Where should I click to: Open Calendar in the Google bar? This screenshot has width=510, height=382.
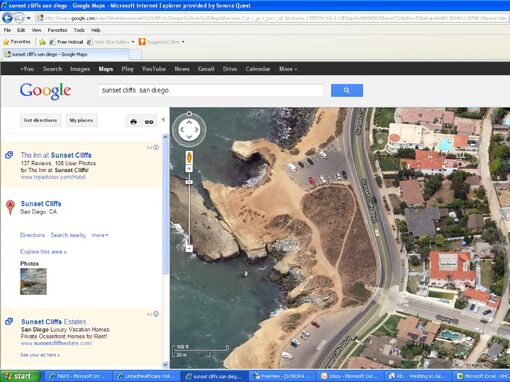258,69
